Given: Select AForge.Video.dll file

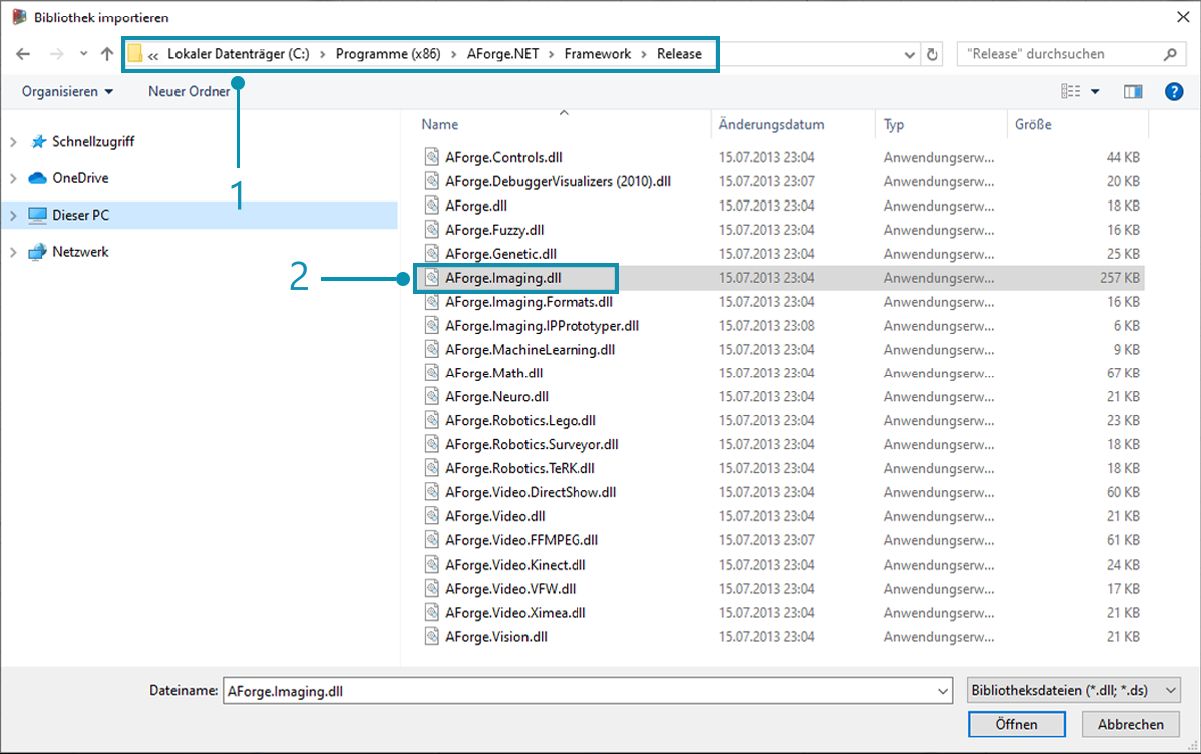Looking at the screenshot, I should pos(495,516).
